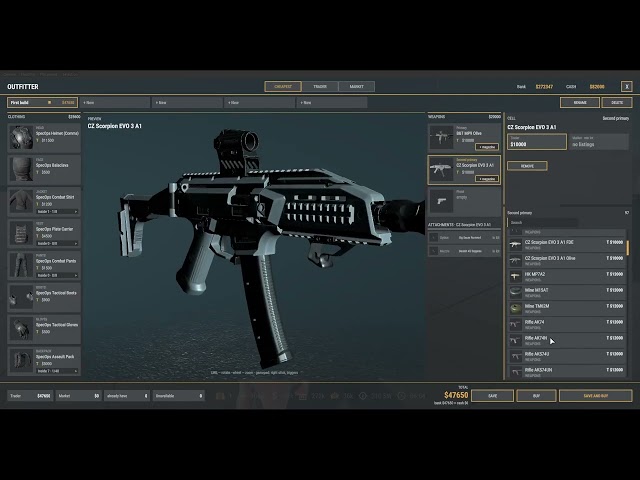This screenshot has width=640, height=480.
Task: Select the empty pistol slot icon
Action: pos(441,201)
